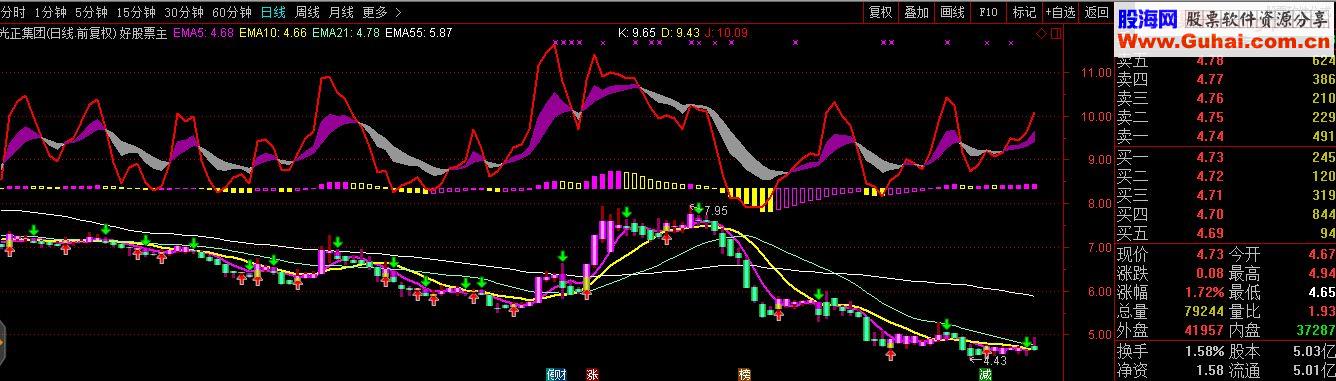
Task: Click the 涨 marker on the timeline
Action: coord(592,374)
